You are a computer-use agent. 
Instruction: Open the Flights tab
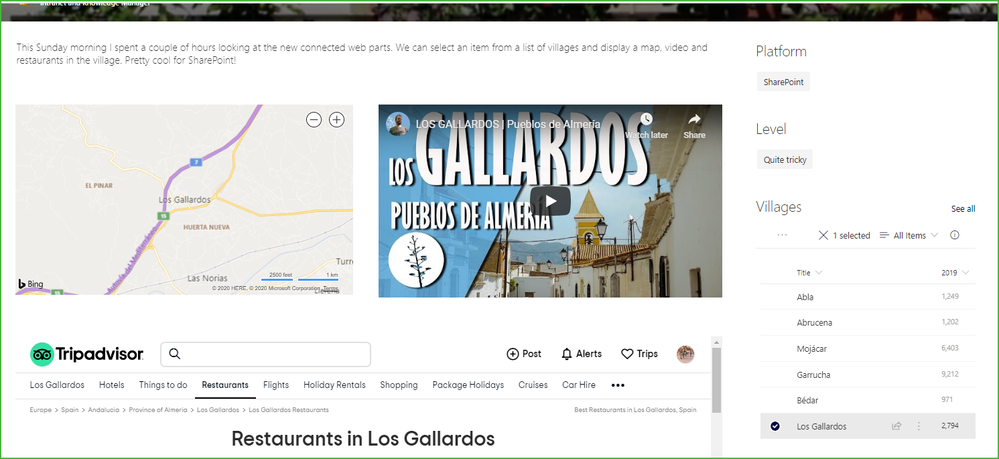276,385
